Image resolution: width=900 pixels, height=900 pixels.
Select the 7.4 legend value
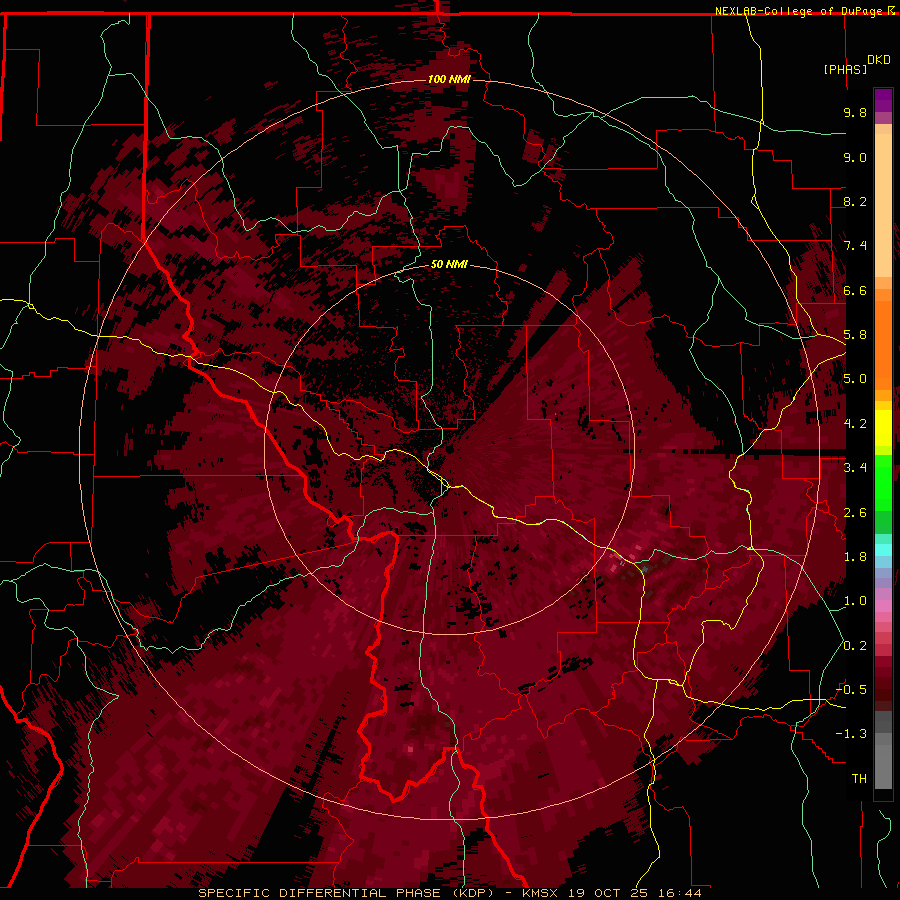(855, 246)
